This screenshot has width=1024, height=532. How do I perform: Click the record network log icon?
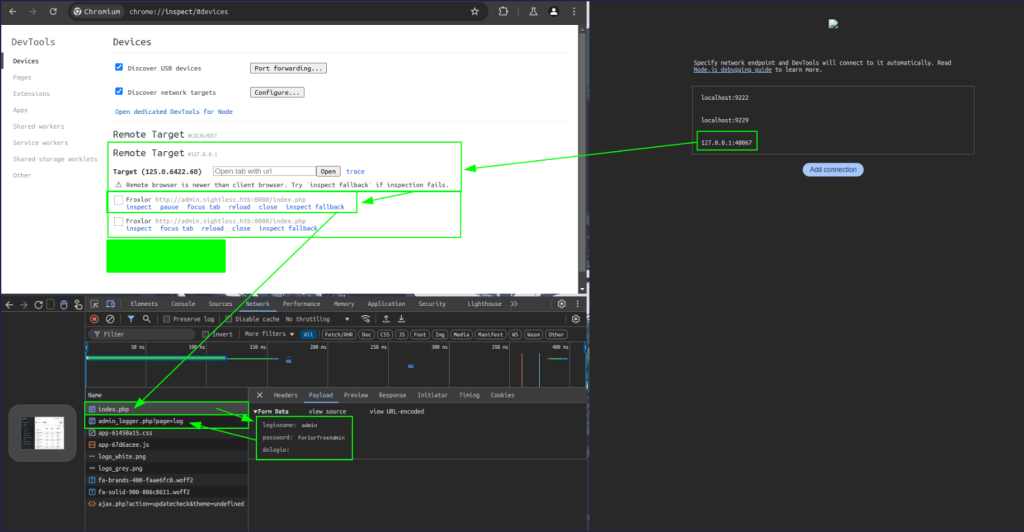coord(95,319)
